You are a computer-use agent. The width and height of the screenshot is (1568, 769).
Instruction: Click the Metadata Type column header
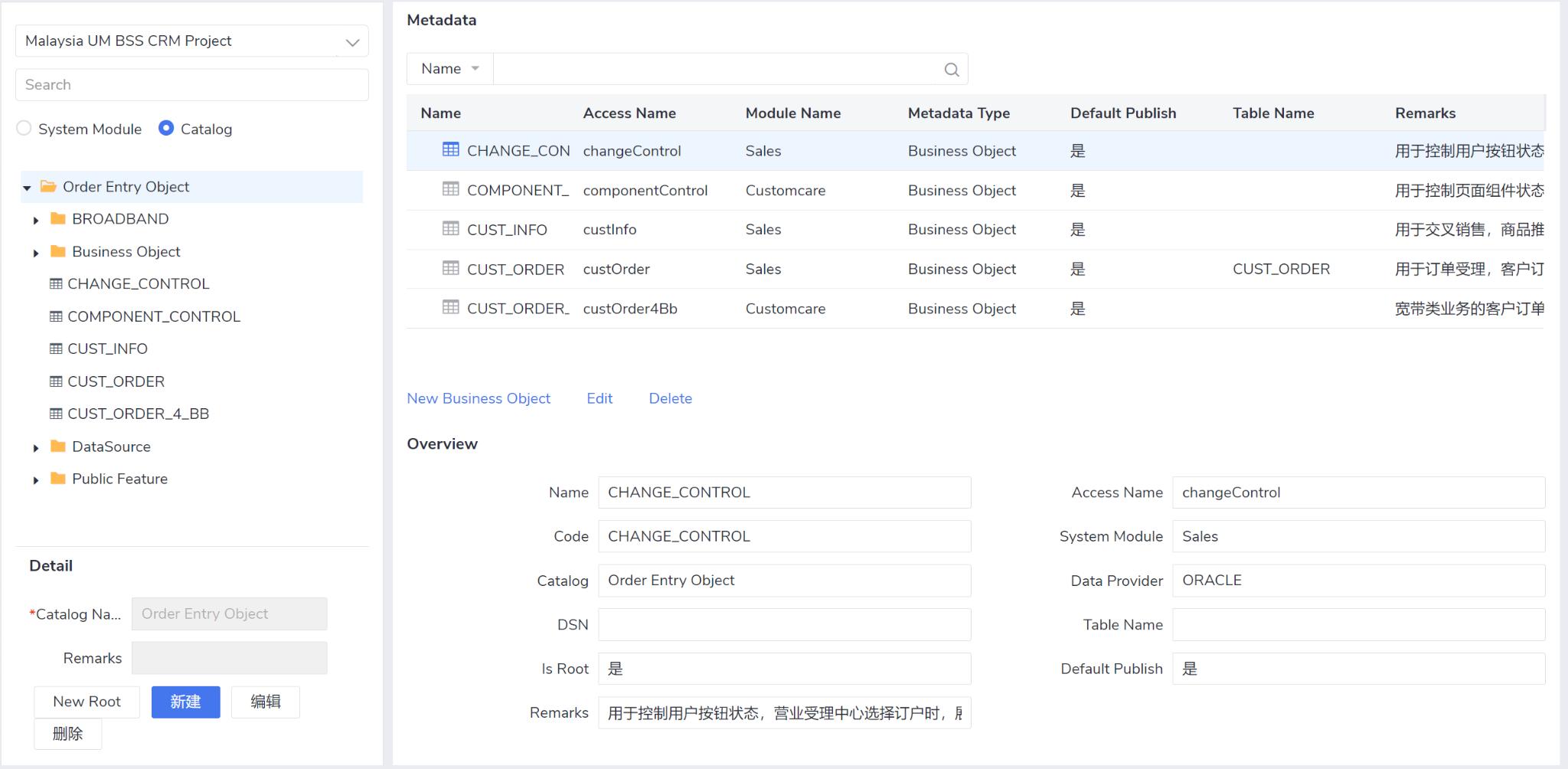point(959,113)
